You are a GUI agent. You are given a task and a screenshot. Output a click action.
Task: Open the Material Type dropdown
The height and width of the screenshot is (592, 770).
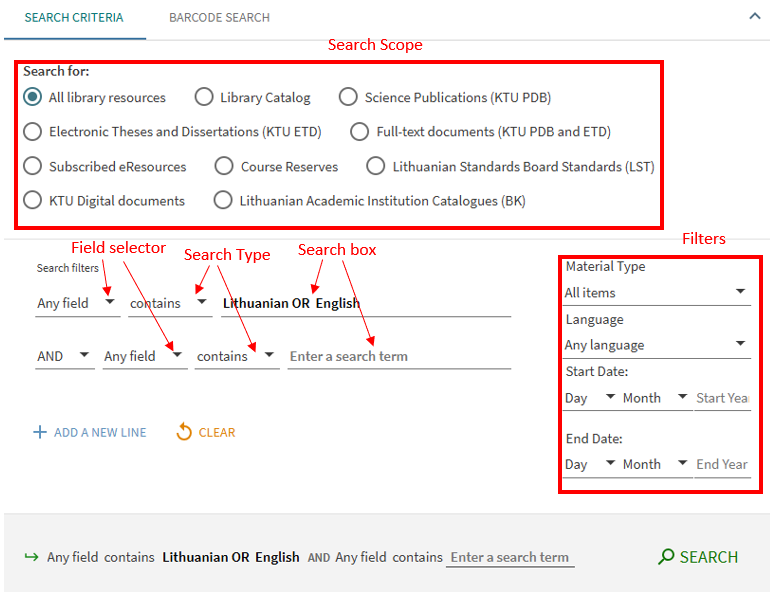coord(655,292)
